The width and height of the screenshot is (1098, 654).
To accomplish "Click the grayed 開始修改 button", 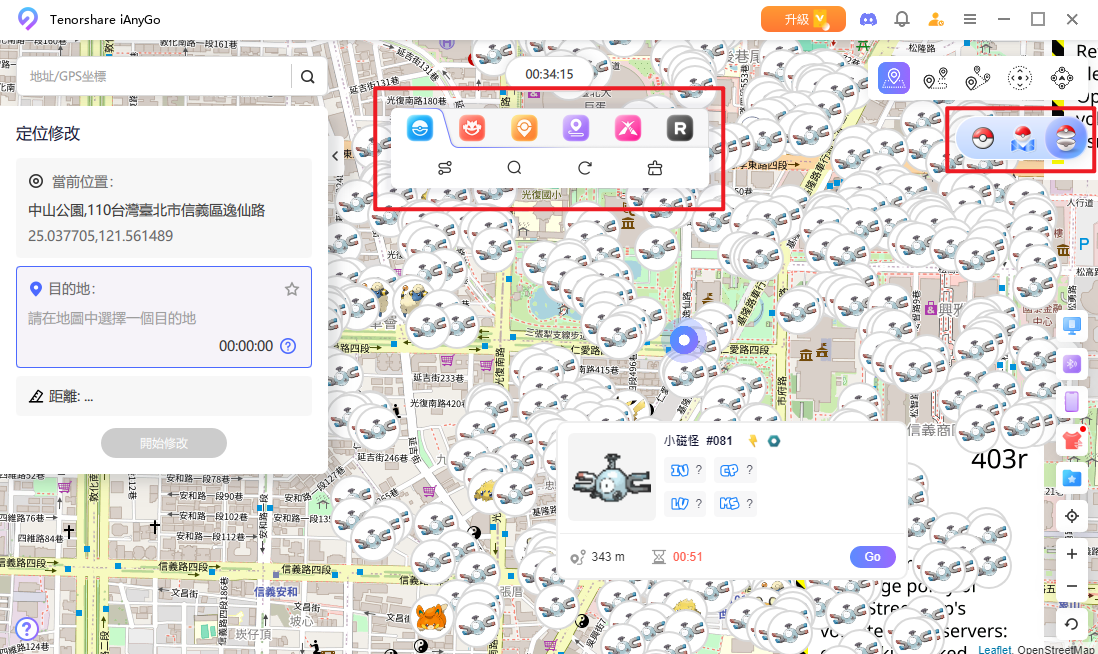I will pyautogui.click(x=164, y=443).
